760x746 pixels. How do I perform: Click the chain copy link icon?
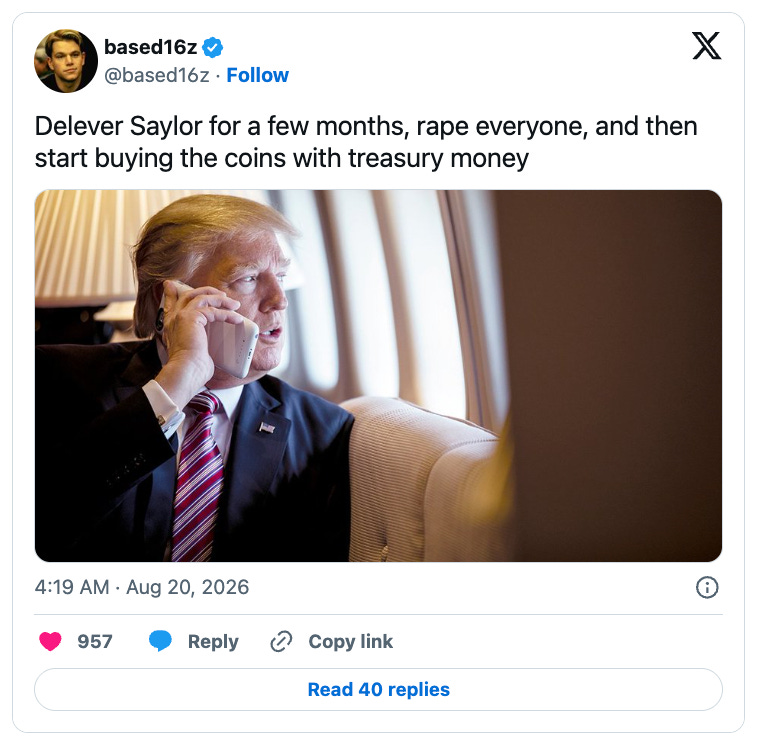coord(281,641)
